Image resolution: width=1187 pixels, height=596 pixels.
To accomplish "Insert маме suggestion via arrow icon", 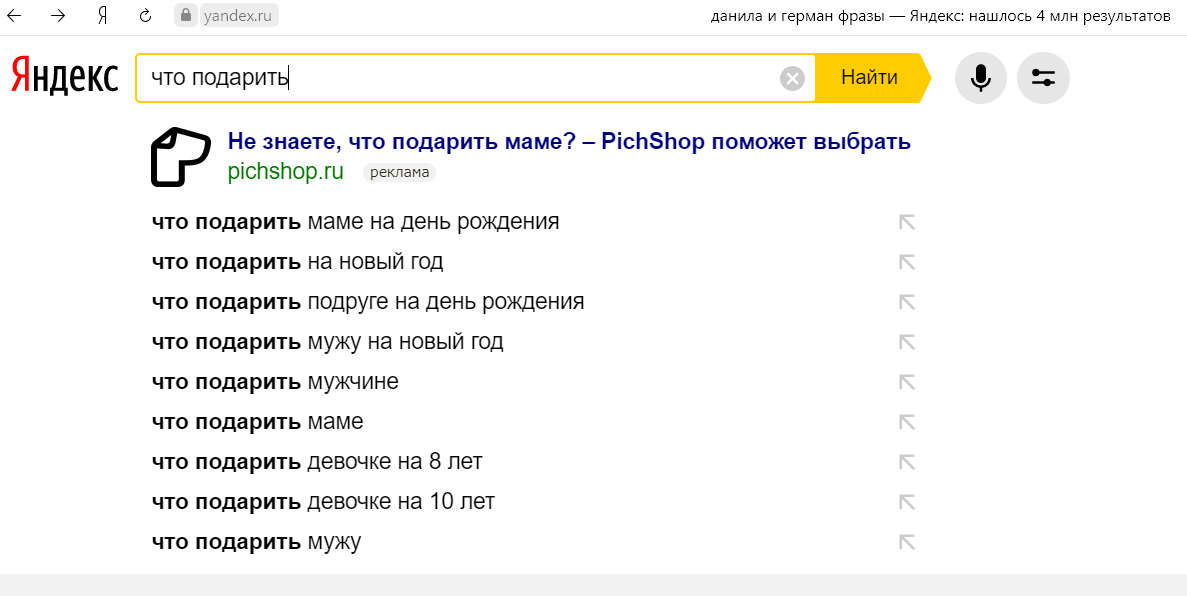I will (906, 422).
